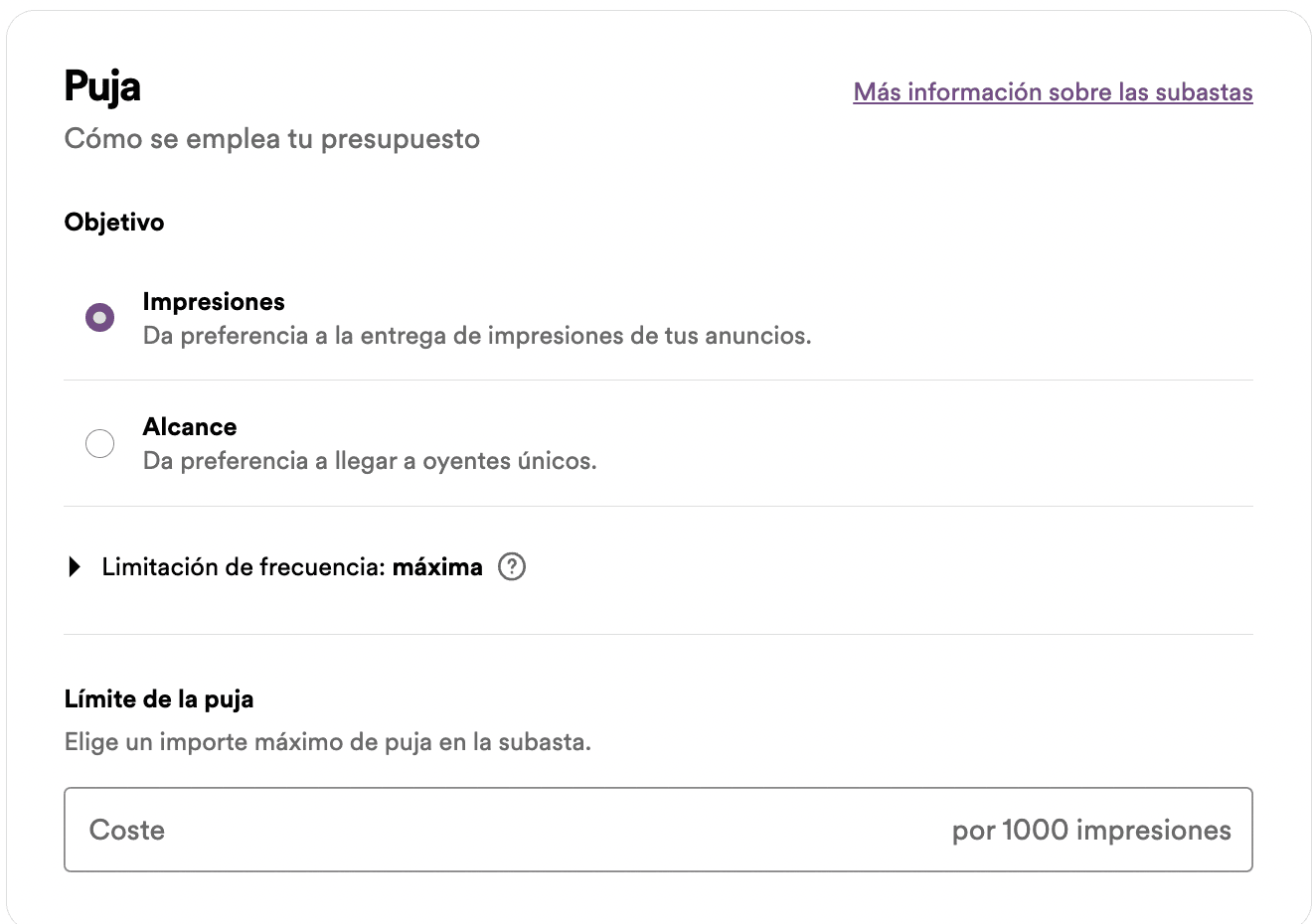Click the Objetivo section label
Viewport: 1312px width, 924px height.
click(x=113, y=222)
